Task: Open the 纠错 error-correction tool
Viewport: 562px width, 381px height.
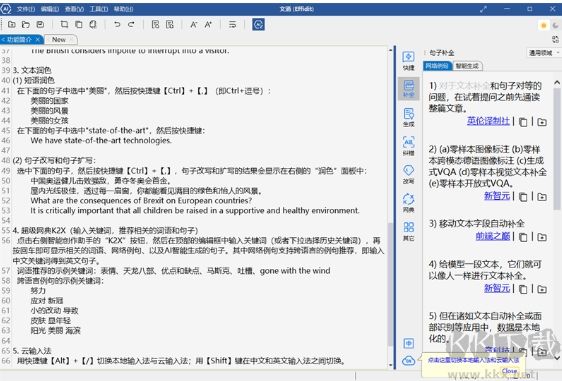Action: coord(408,146)
